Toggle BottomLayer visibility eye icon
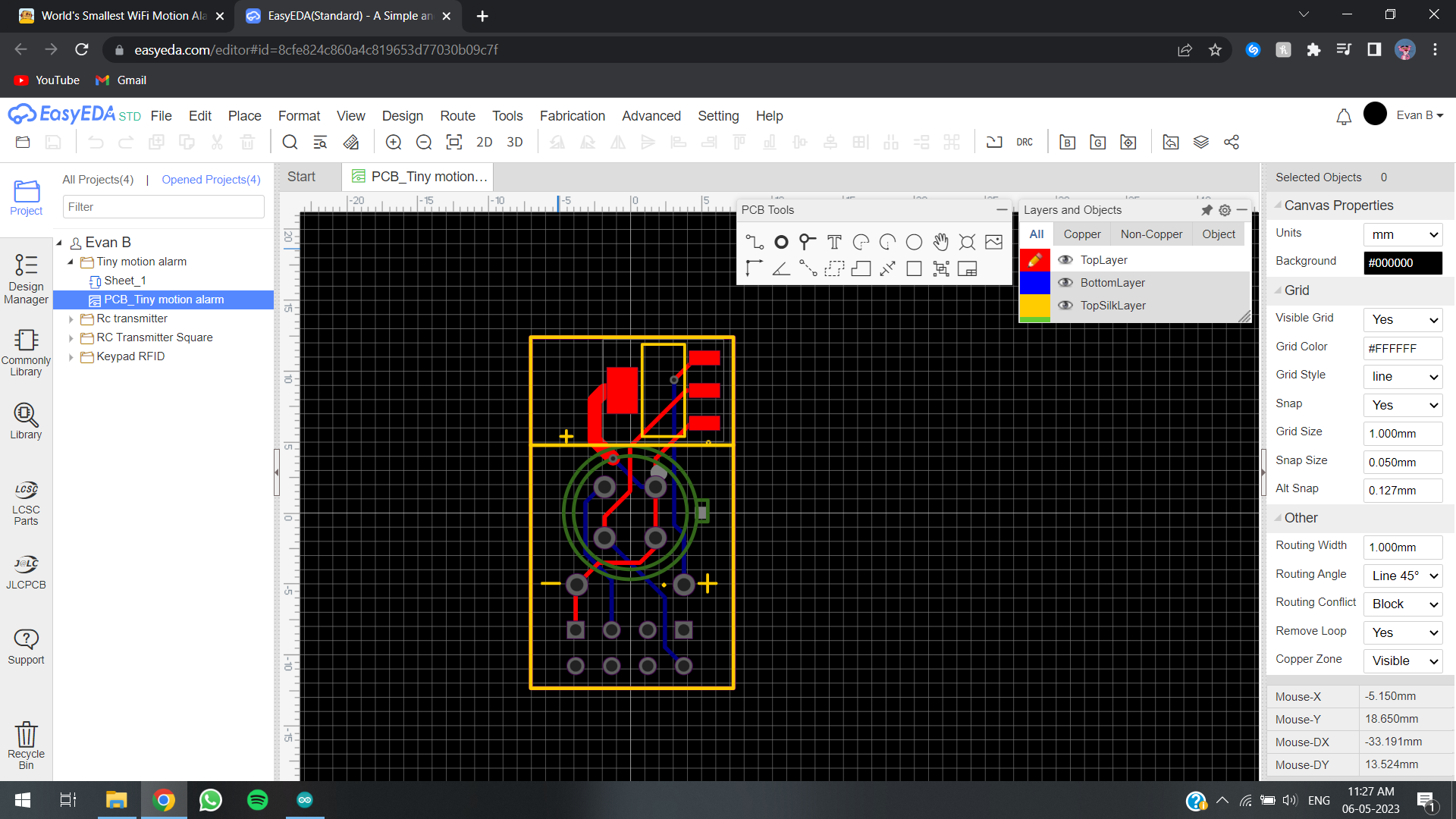1456x819 pixels. (1068, 282)
